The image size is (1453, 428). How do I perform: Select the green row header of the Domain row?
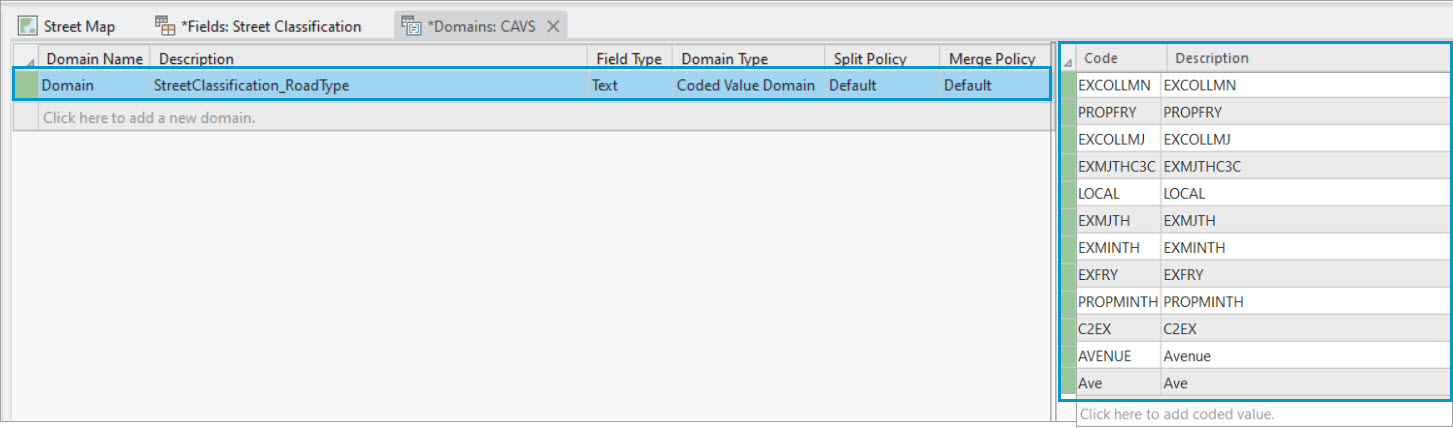24,86
